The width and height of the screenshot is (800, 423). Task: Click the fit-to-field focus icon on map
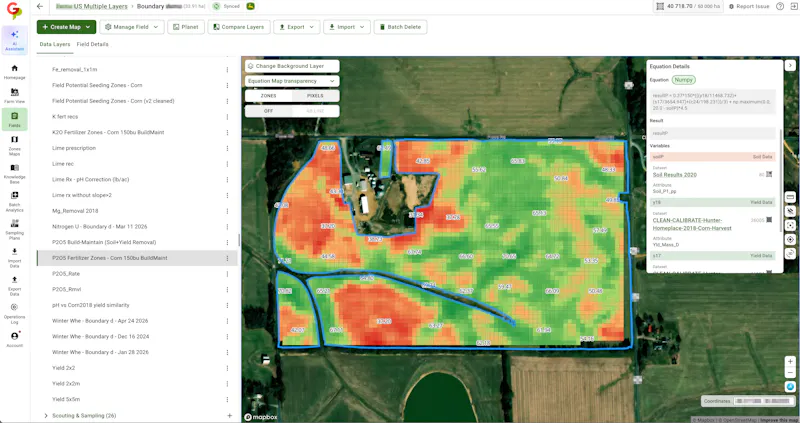[x=790, y=225]
